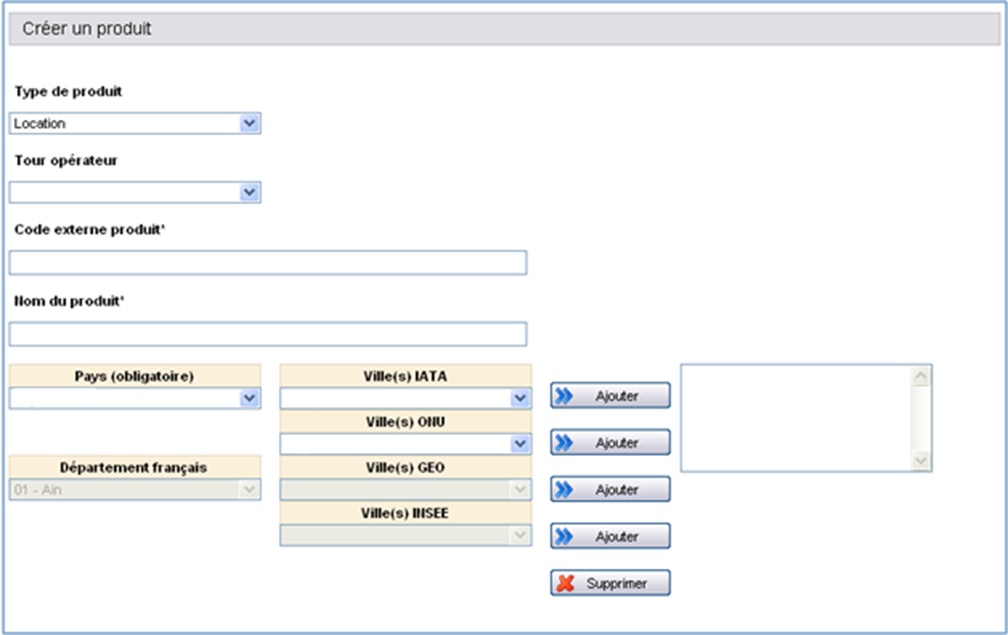This screenshot has height=635, width=1008.
Task: Click the red X icon on Supprimer
Action: pos(565,583)
